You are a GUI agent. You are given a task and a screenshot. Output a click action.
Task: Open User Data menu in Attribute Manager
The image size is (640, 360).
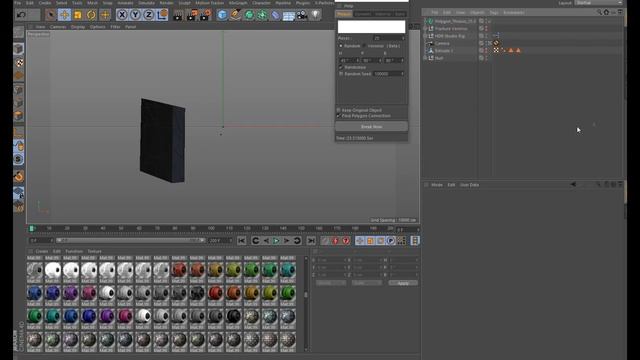click(469, 185)
